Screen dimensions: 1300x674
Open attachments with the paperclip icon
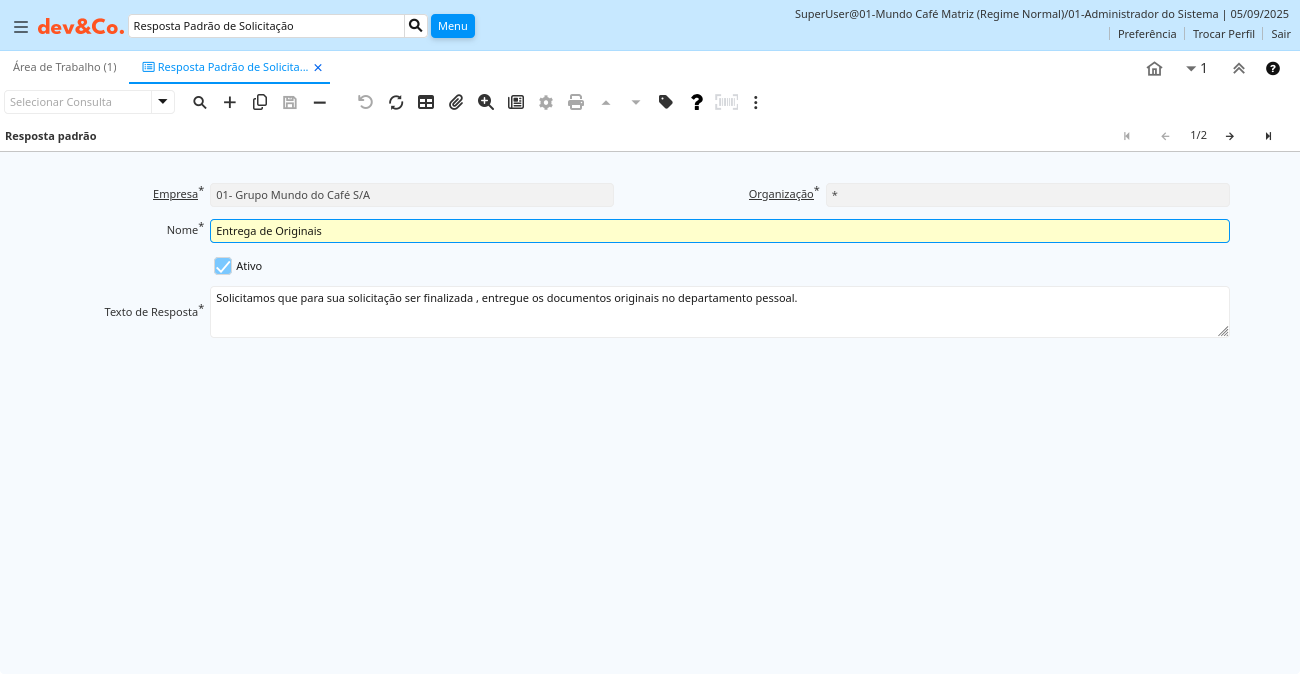456,102
